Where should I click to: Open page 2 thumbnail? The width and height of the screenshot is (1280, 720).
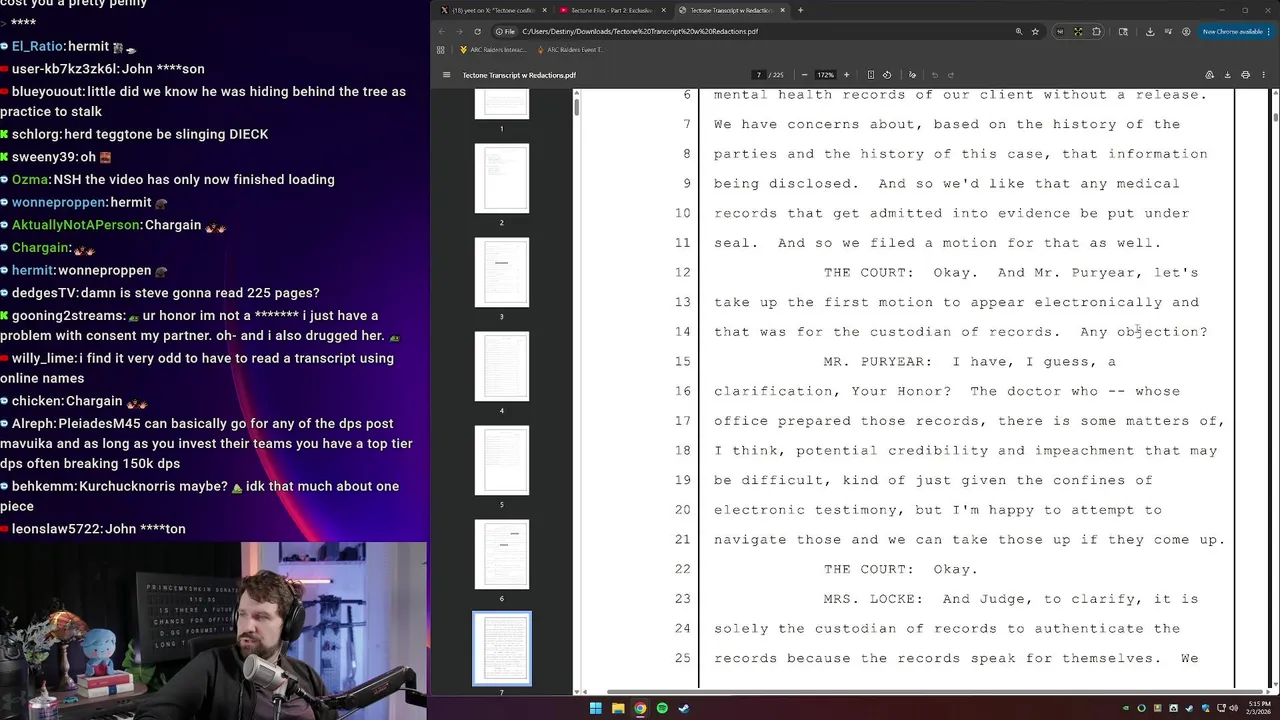click(502, 178)
